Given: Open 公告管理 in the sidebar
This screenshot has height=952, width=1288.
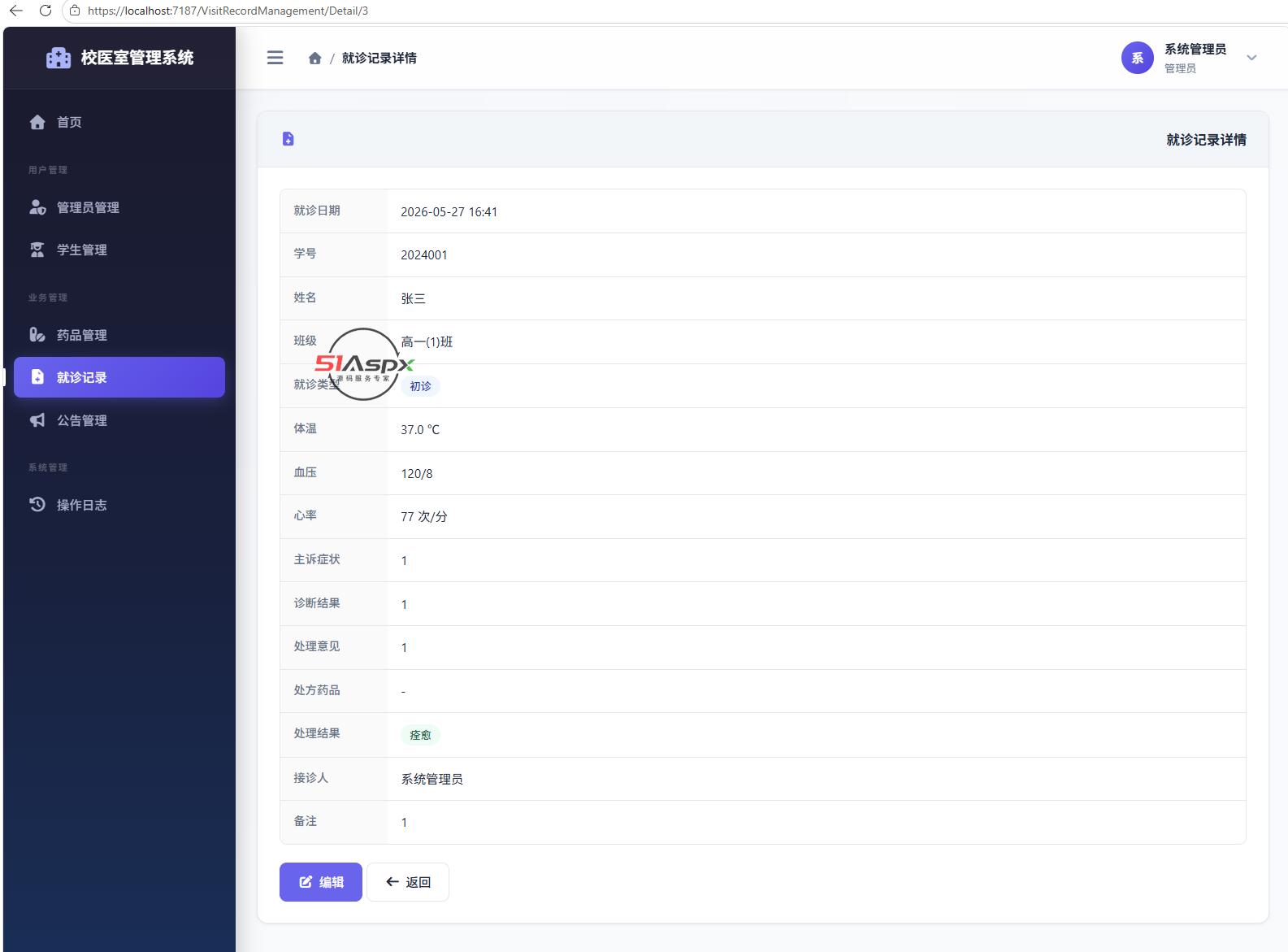Looking at the screenshot, I should 119,420.
